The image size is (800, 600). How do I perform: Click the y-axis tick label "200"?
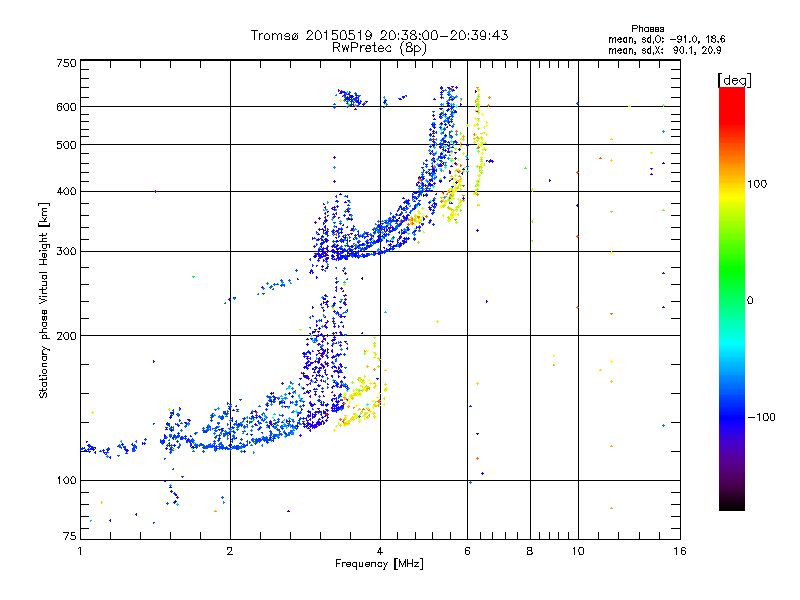(x=66, y=336)
